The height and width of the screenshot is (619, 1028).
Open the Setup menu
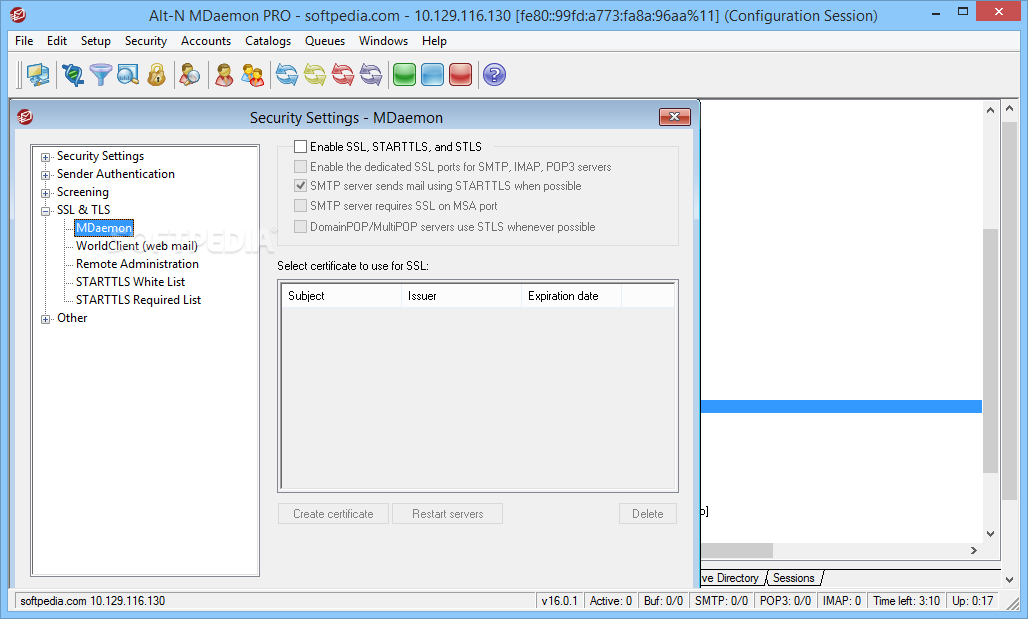(96, 41)
